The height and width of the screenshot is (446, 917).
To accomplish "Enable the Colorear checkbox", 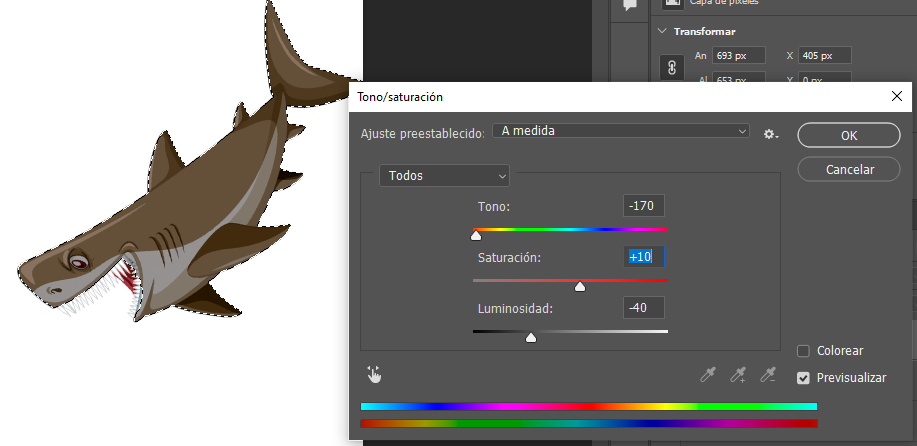I will click(x=803, y=351).
